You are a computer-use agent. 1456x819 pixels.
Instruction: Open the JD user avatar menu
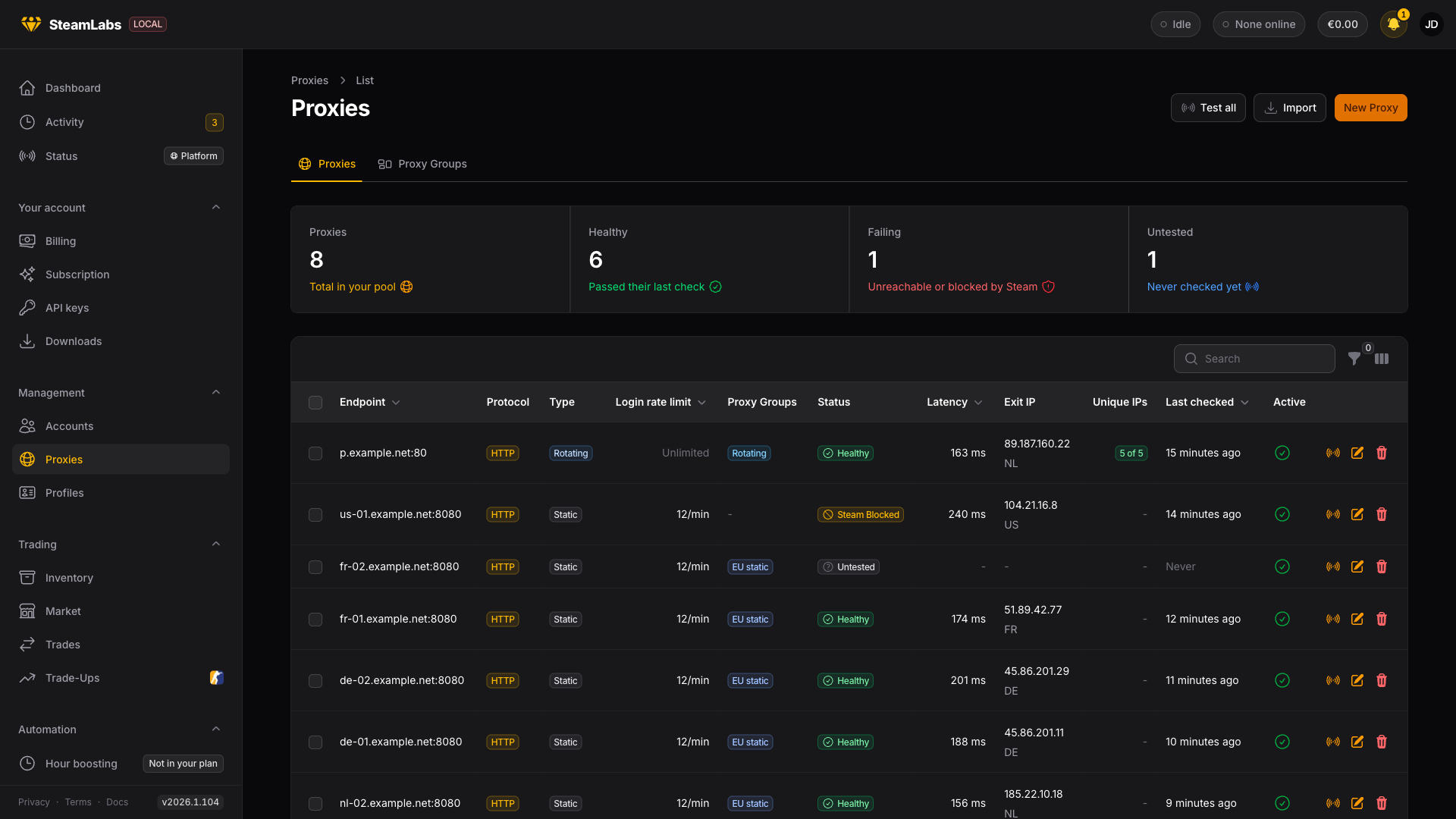[x=1432, y=24]
